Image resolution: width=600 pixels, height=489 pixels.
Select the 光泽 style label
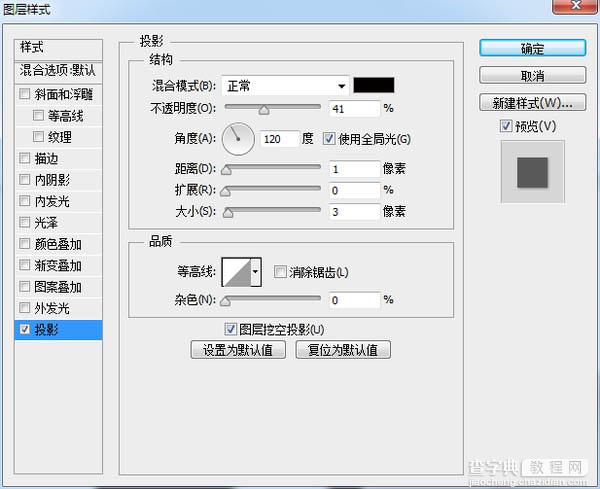coord(46,222)
